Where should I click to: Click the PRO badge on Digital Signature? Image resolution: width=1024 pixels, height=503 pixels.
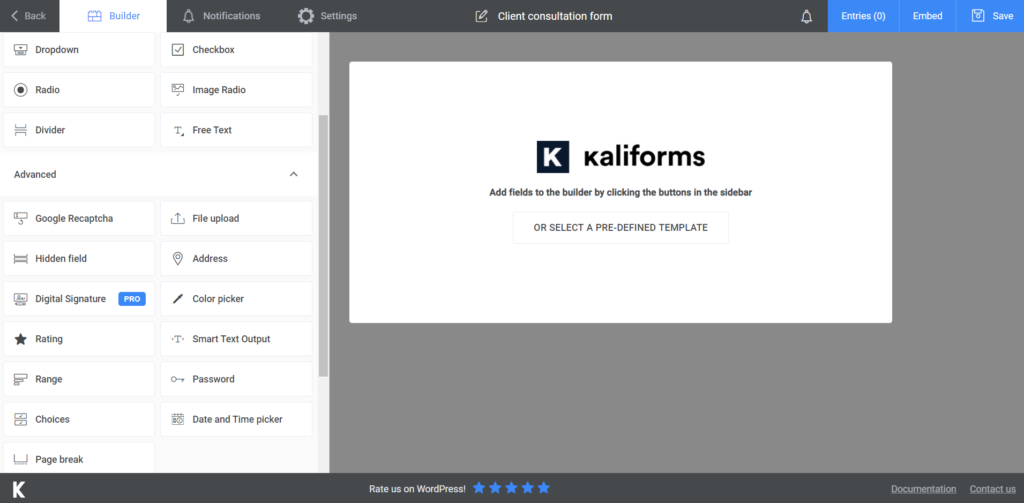coord(132,299)
